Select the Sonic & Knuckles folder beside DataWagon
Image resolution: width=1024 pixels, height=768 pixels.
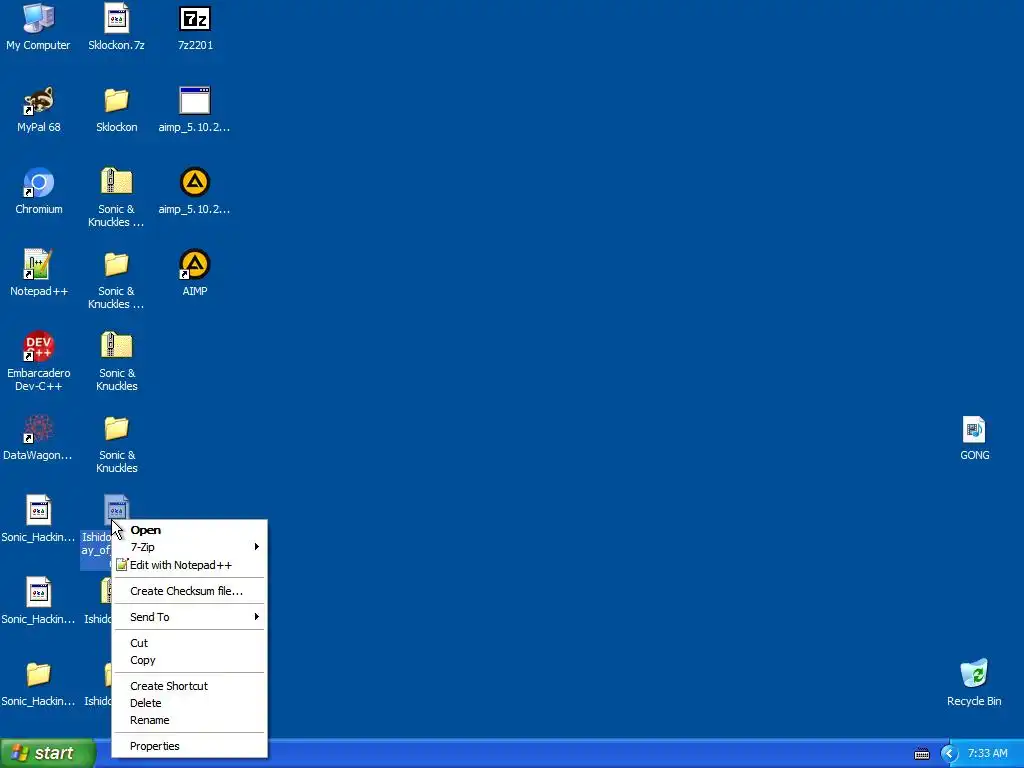coord(116,443)
